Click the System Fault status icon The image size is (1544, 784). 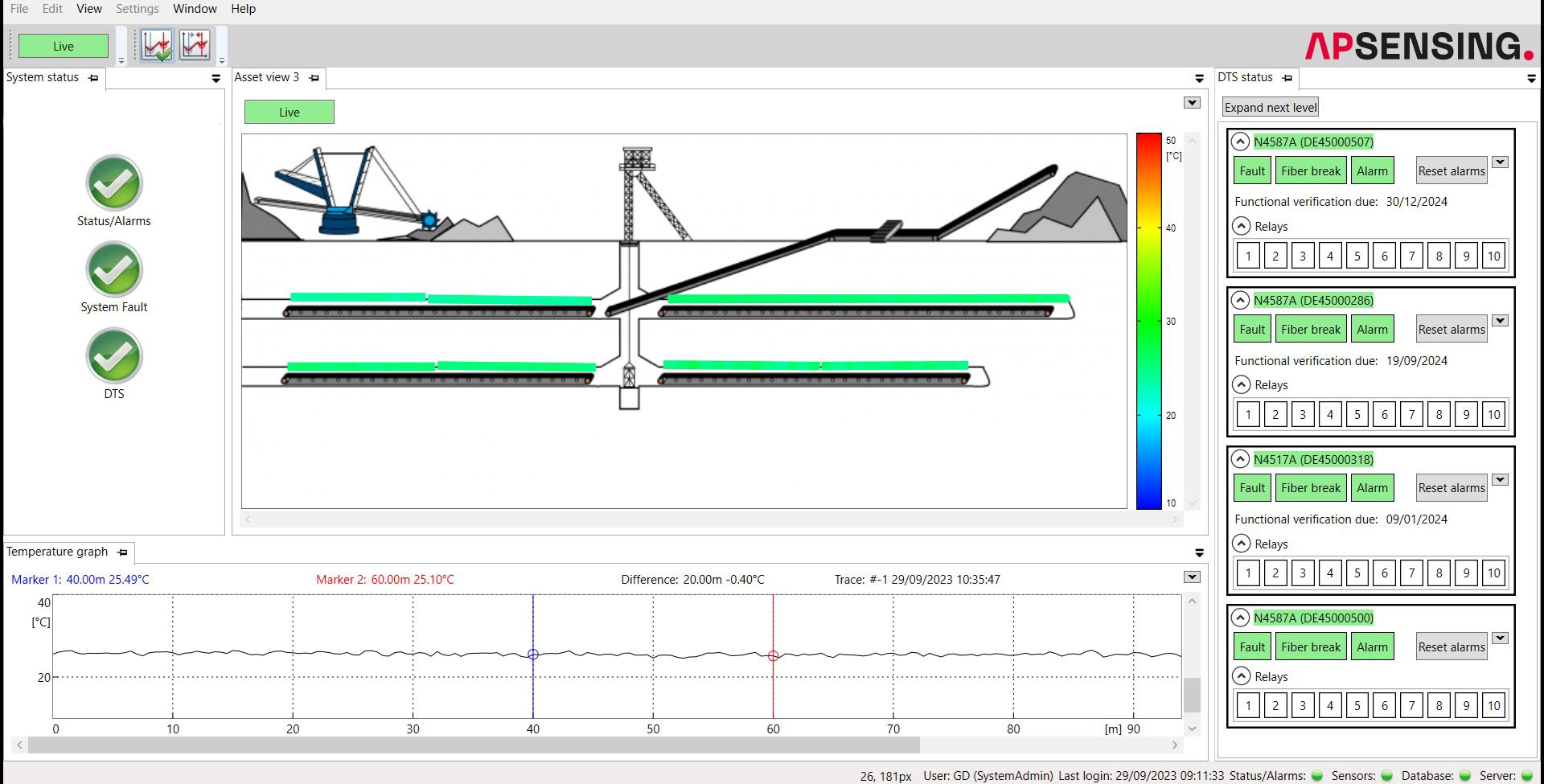tap(114, 269)
